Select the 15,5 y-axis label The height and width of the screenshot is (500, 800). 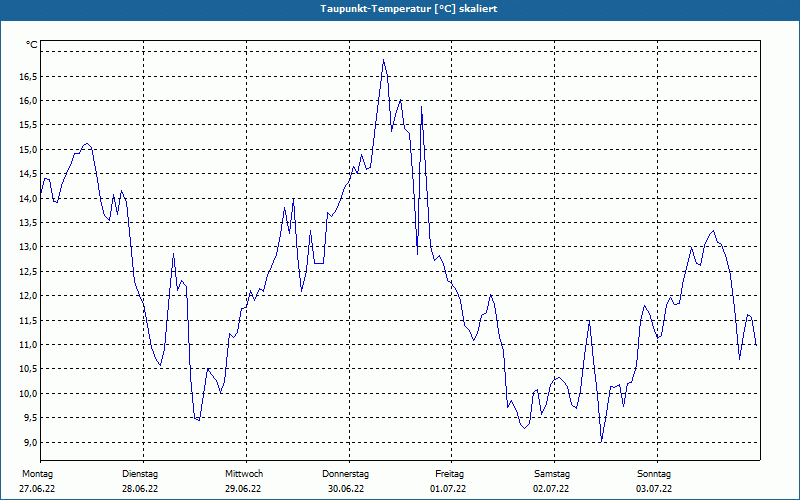[x=28, y=125]
